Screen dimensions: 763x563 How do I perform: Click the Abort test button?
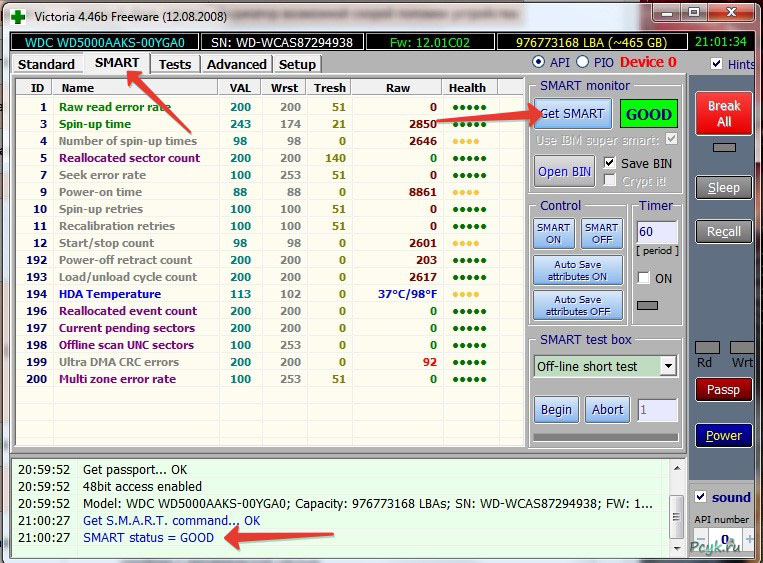(607, 409)
